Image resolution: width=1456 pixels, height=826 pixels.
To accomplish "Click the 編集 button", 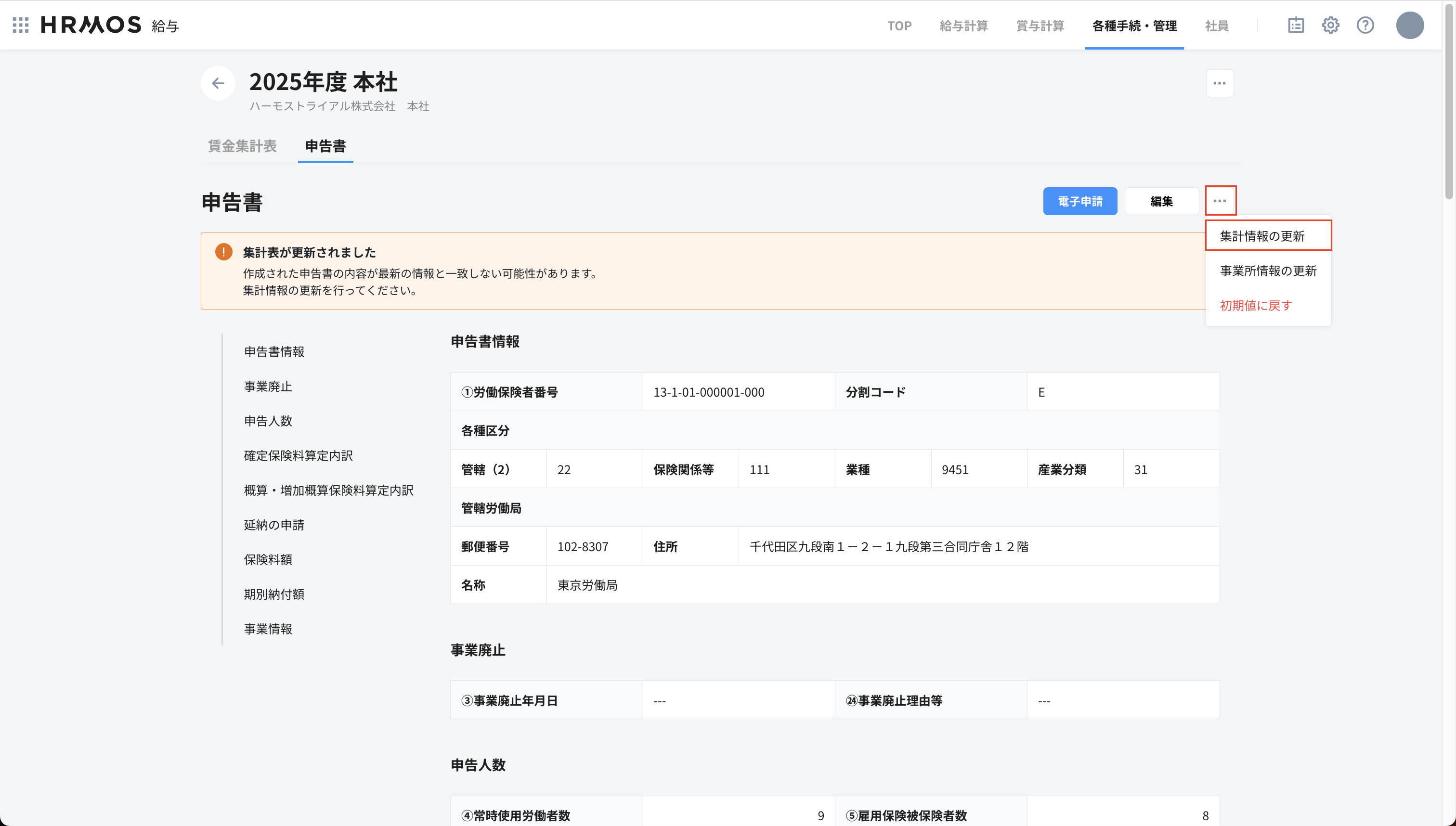I will (x=1161, y=200).
